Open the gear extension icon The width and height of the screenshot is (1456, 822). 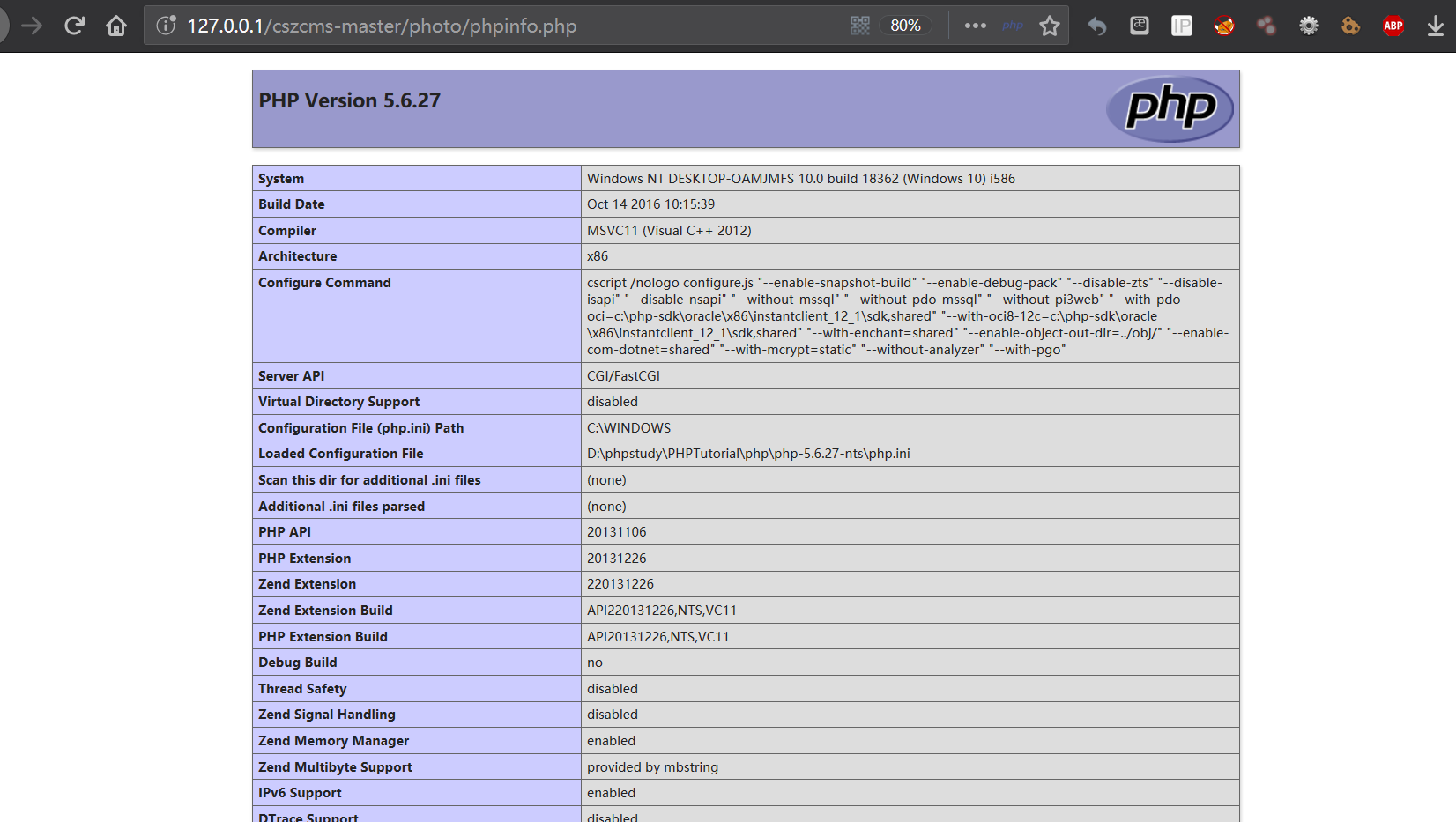pos(1309,26)
